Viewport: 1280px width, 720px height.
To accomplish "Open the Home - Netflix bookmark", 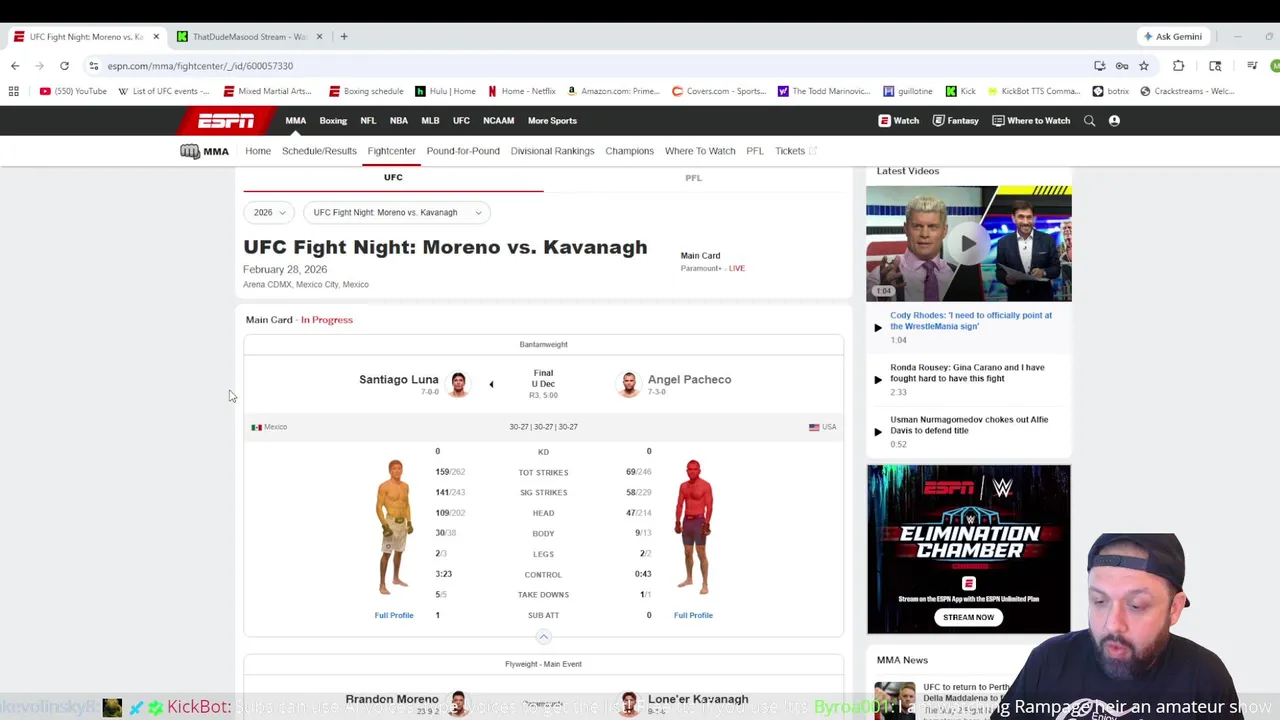I will pyautogui.click(x=521, y=91).
